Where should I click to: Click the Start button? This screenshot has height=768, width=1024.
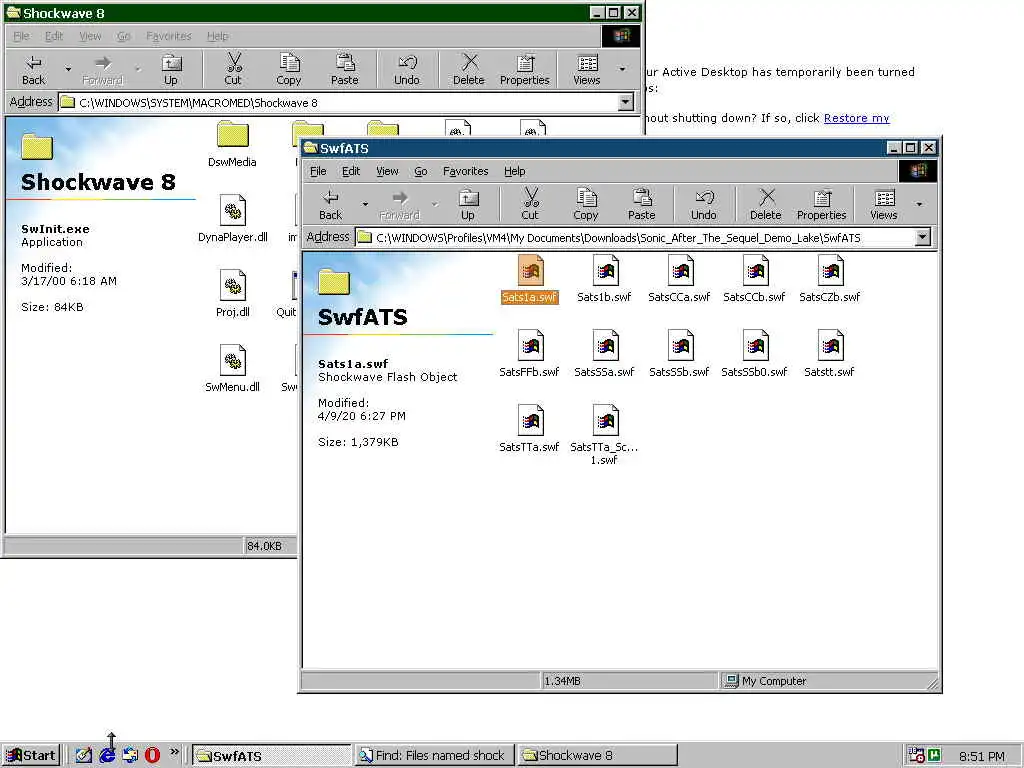[x=31, y=756]
